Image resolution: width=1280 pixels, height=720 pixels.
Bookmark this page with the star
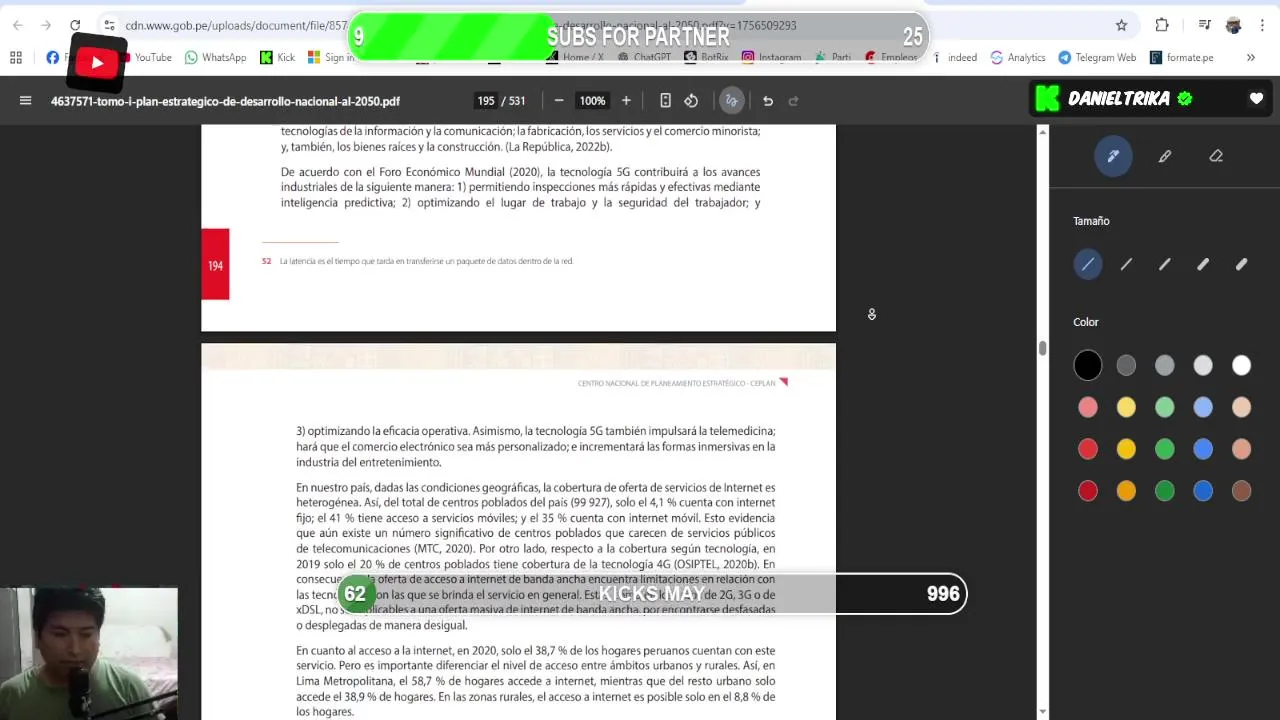[1121, 25]
